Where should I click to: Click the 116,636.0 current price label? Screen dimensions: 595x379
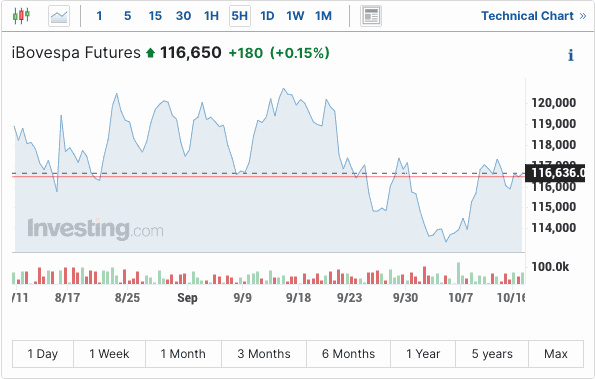pyautogui.click(x=555, y=173)
